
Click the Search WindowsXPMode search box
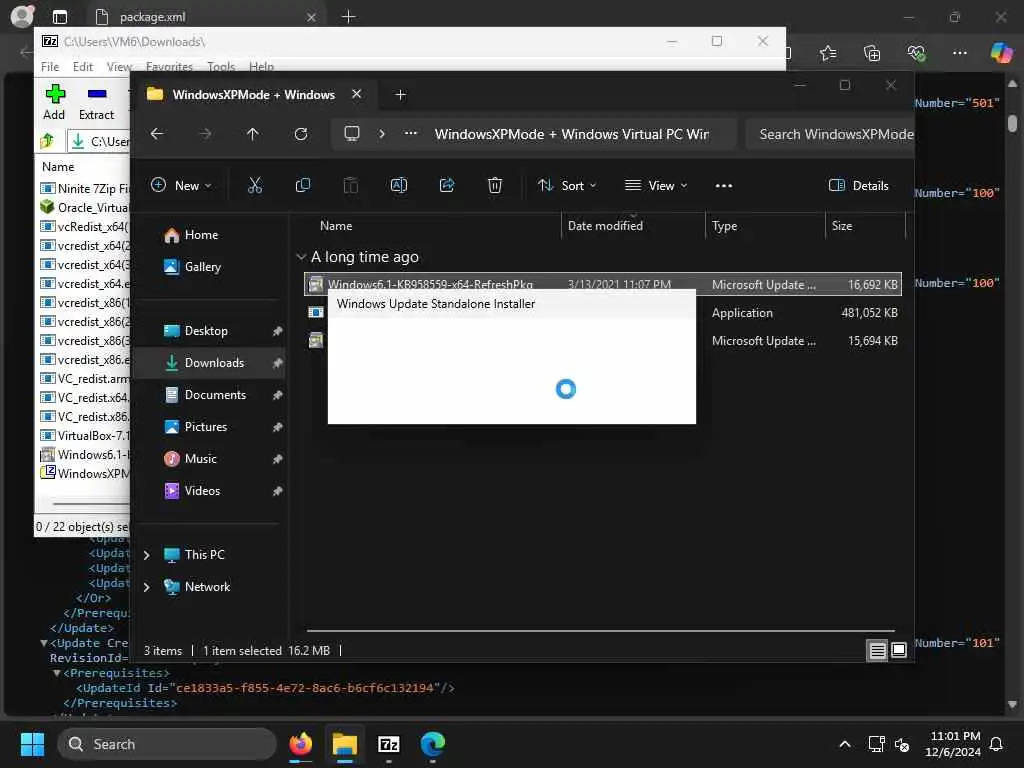coord(829,134)
